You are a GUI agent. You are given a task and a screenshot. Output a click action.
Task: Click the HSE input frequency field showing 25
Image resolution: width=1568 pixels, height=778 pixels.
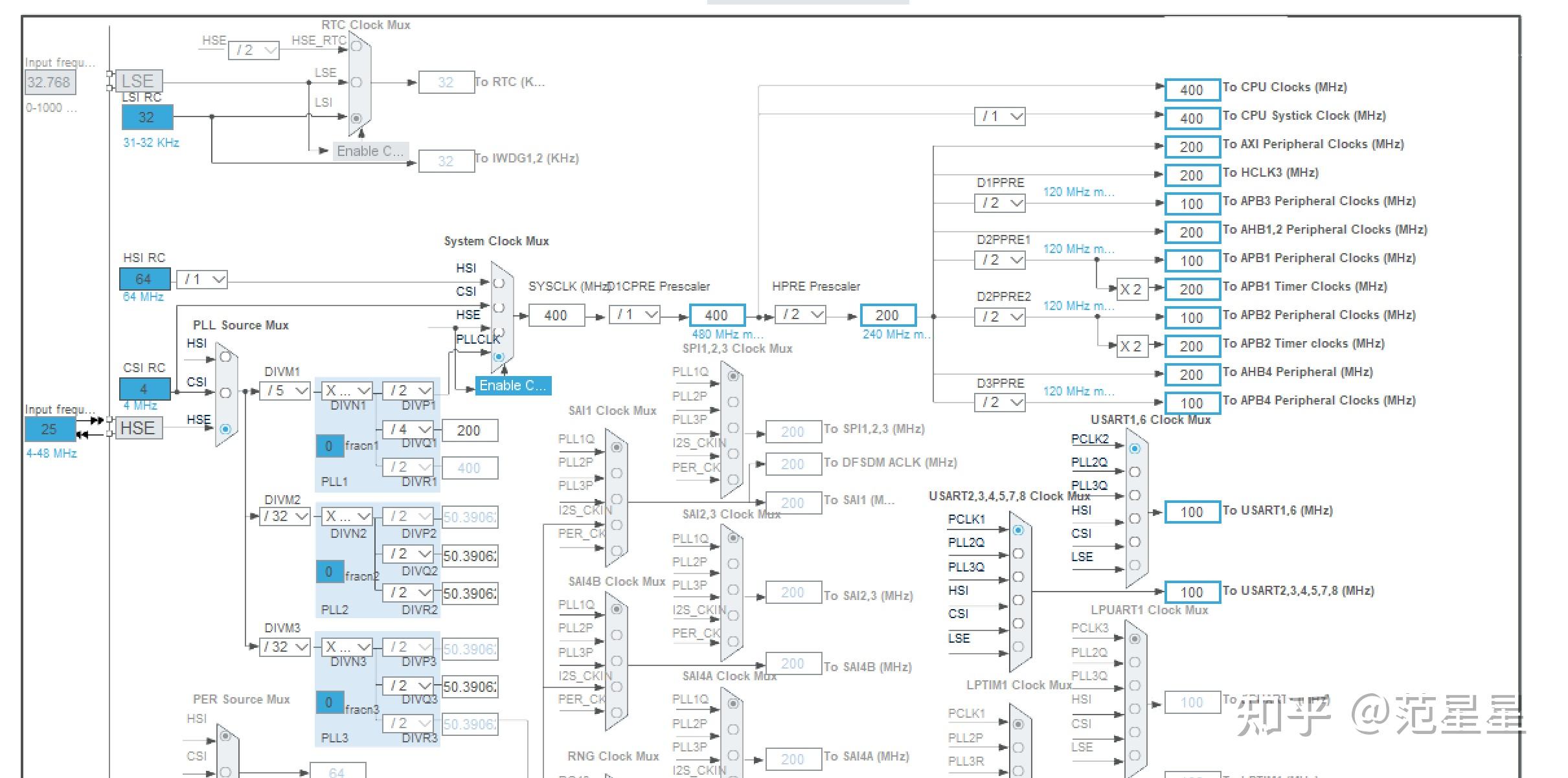tap(50, 429)
